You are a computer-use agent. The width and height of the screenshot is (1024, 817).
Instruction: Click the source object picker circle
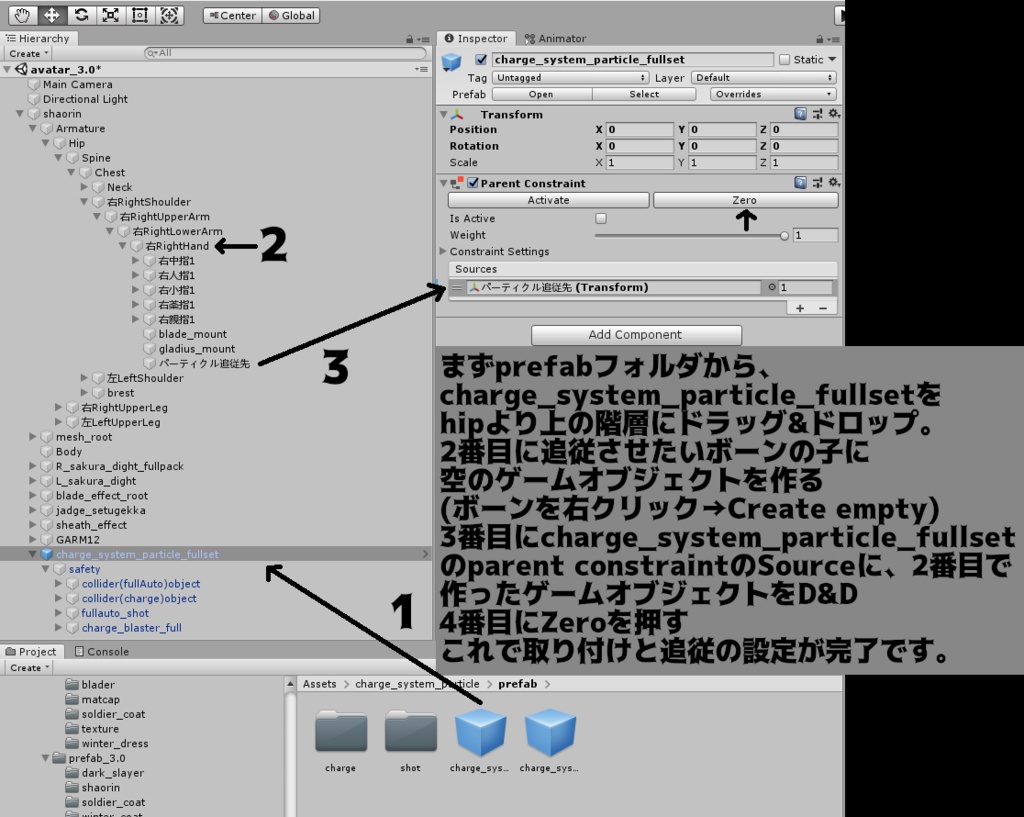[771, 287]
